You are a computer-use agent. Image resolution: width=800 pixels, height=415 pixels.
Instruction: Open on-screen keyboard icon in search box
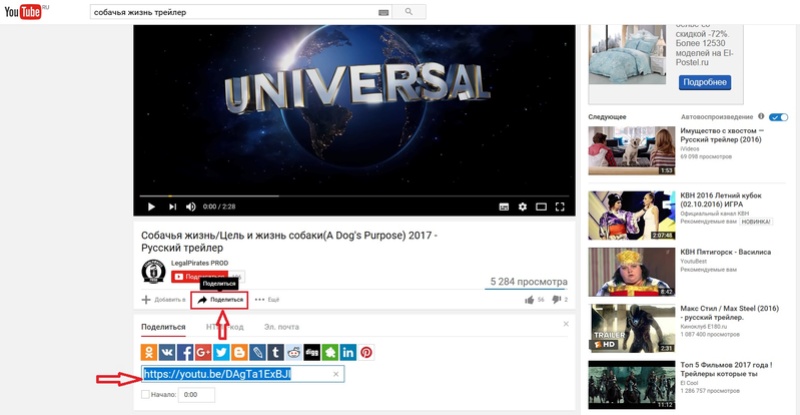384,12
